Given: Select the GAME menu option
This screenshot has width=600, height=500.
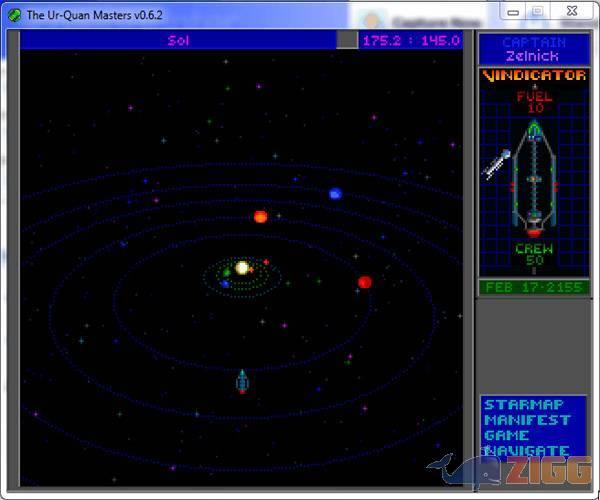Looking at the screenshot, I should pos(506,435).
